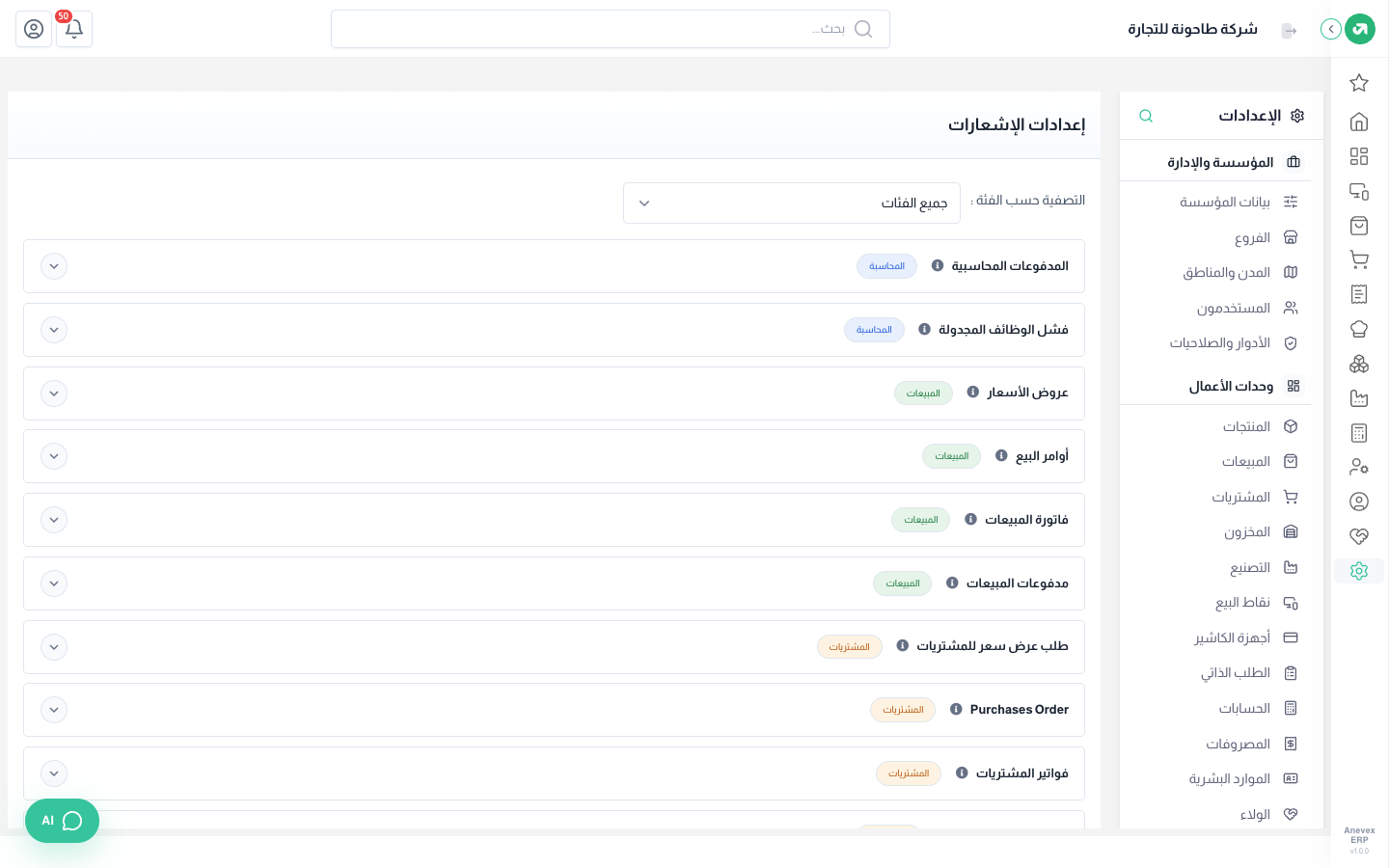1389x868 pixels.
Task: Open the notifications bell icon
Action: click(74, 29)
